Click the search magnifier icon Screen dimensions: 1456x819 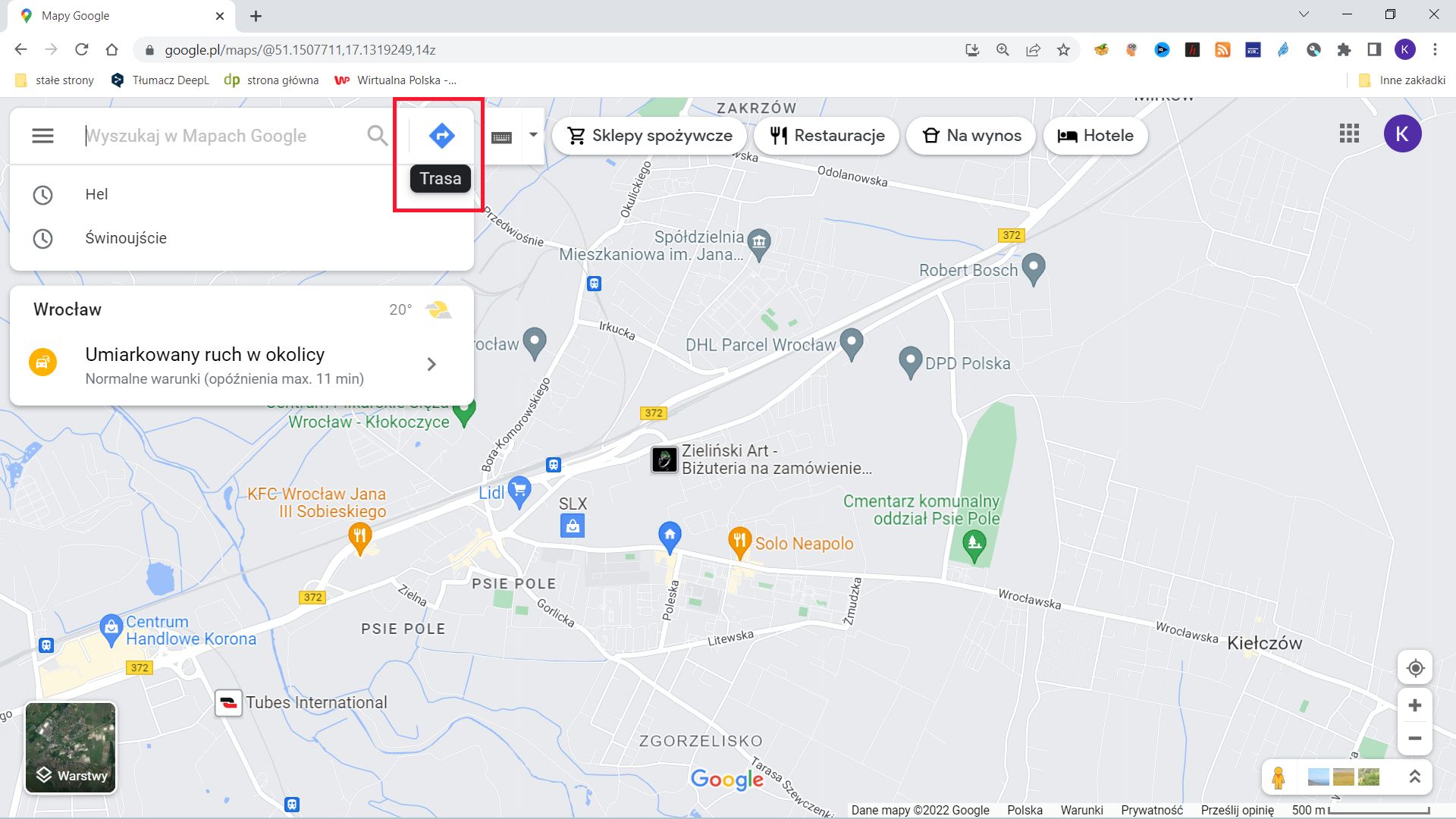click(377, 136)
